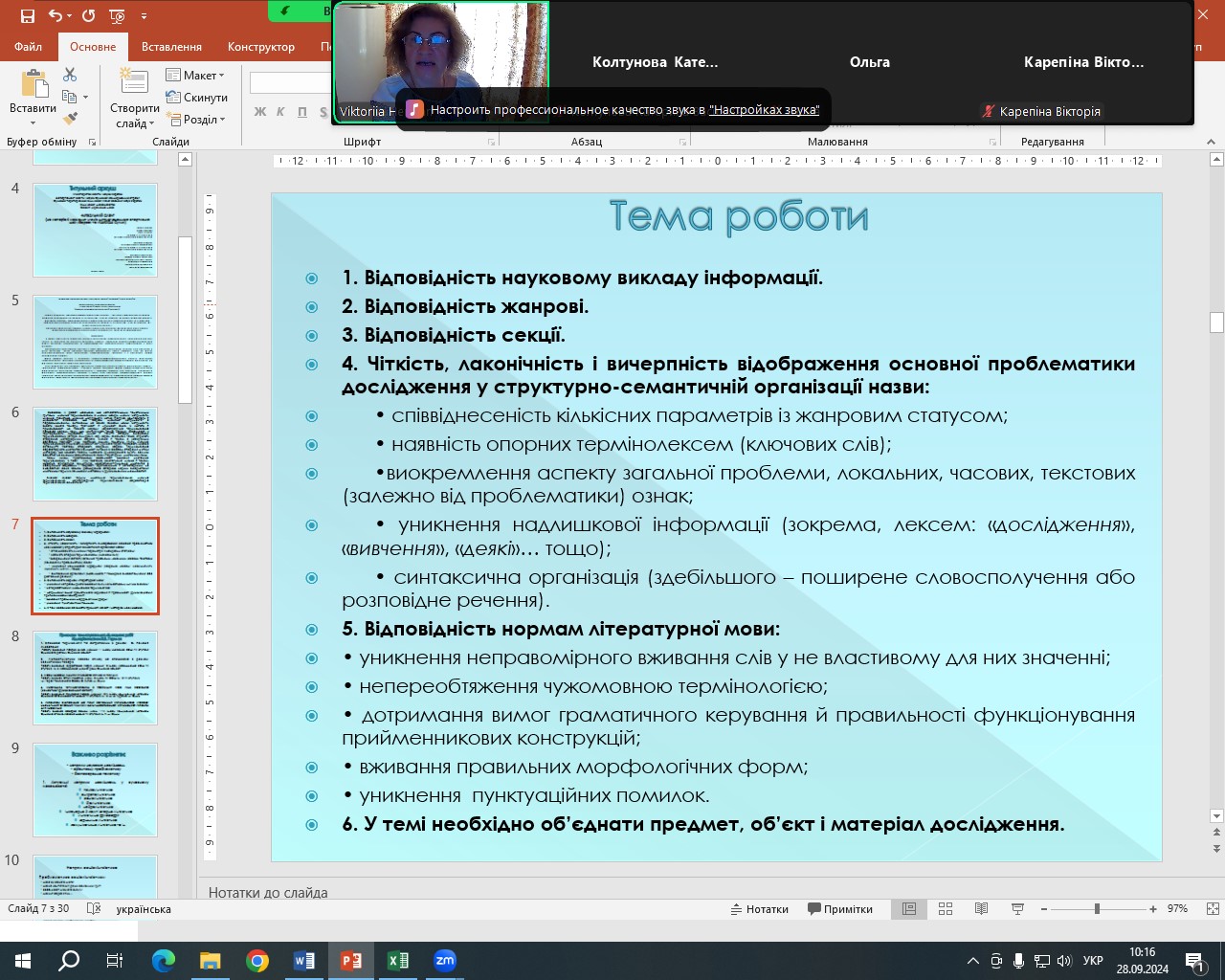
Task: Select slide 8 thumbnail
Action: [95, 678]
